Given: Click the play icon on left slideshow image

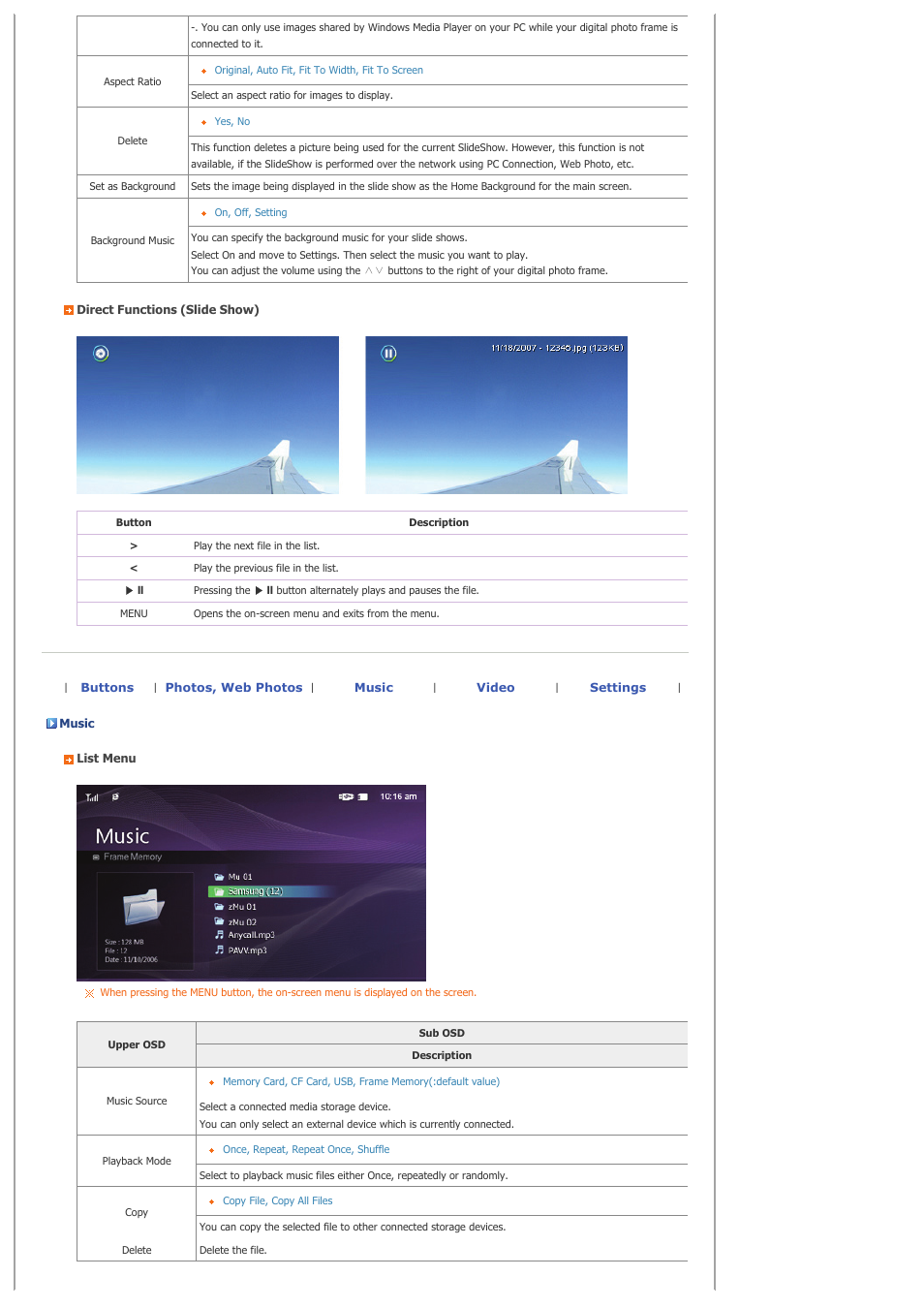Looking at the screenshot, I should (x=101, y=354).
